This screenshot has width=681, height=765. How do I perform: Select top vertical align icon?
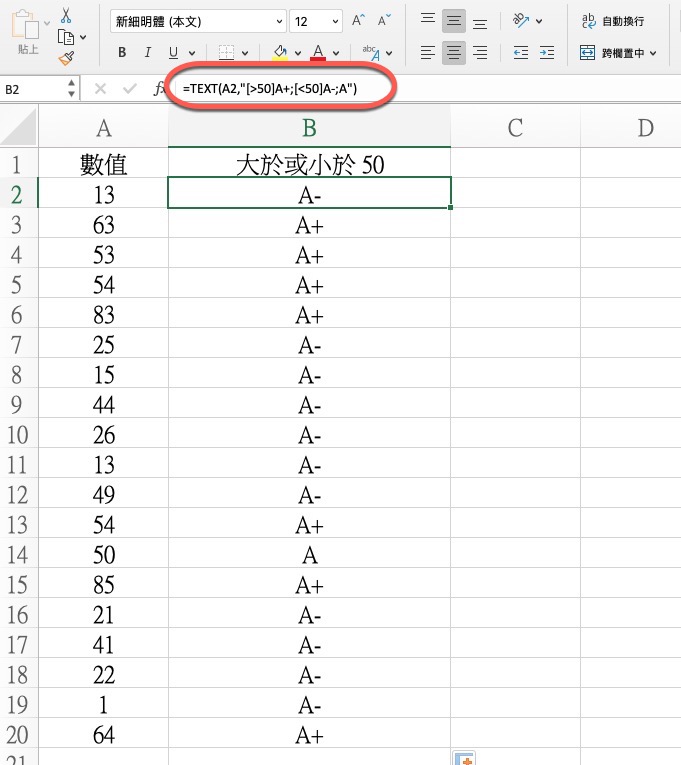coord(428,20)
